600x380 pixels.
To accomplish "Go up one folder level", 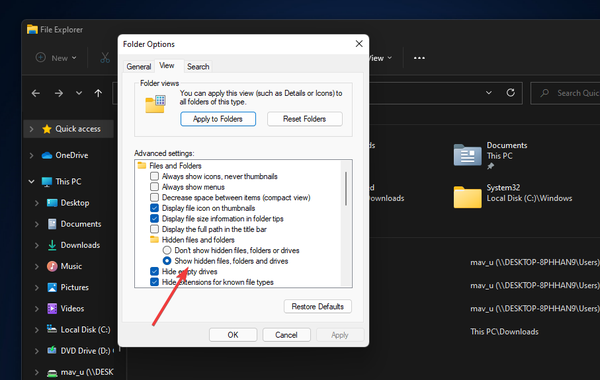I will (98, 93).
